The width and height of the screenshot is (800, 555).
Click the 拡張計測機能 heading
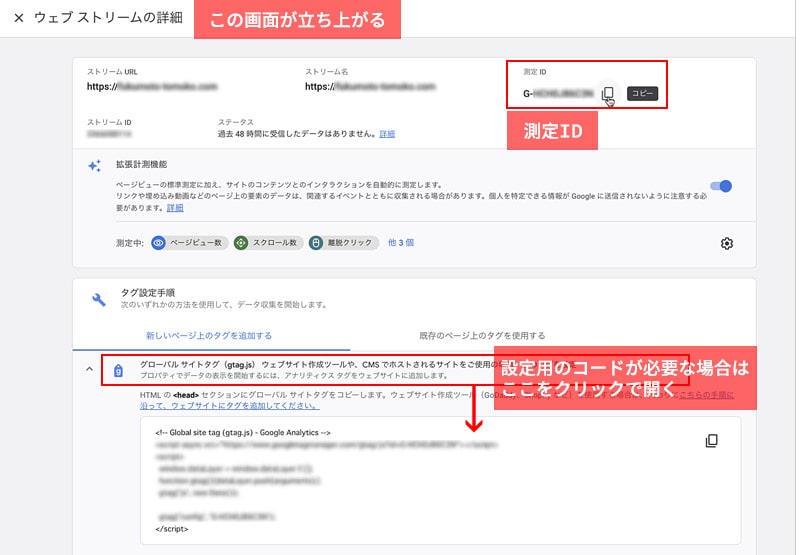tap(141, 164)
